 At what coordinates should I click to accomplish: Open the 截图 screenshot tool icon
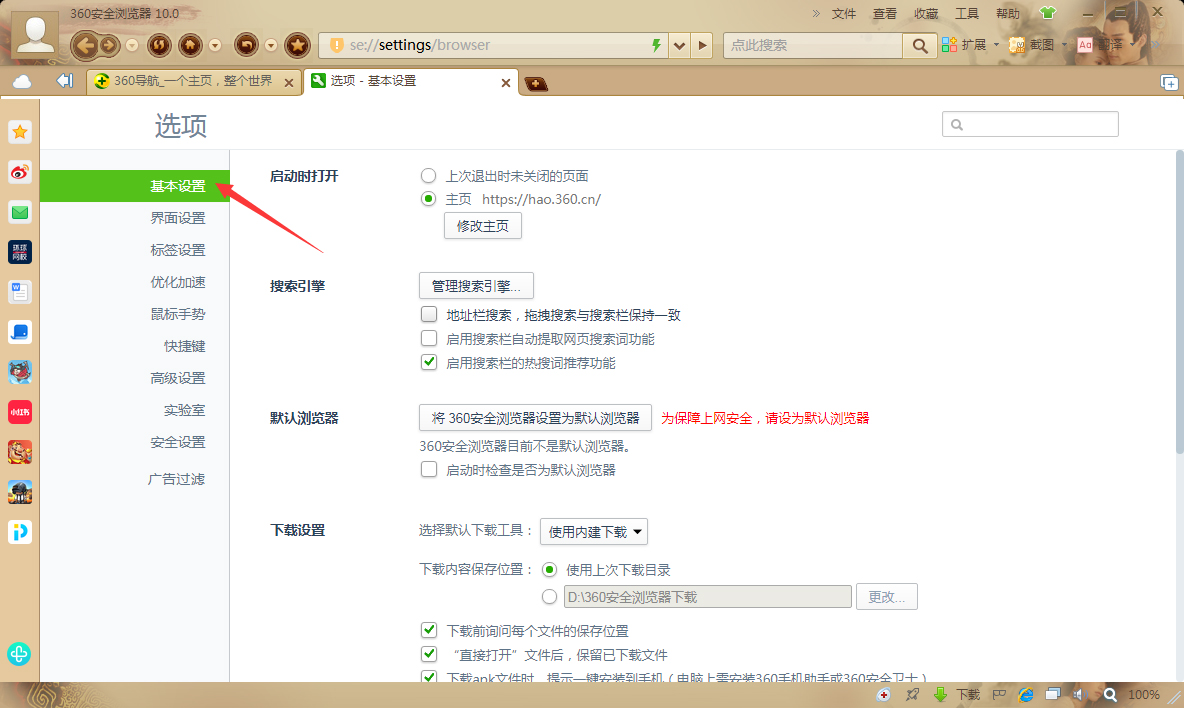click(x=1016, y=45)
